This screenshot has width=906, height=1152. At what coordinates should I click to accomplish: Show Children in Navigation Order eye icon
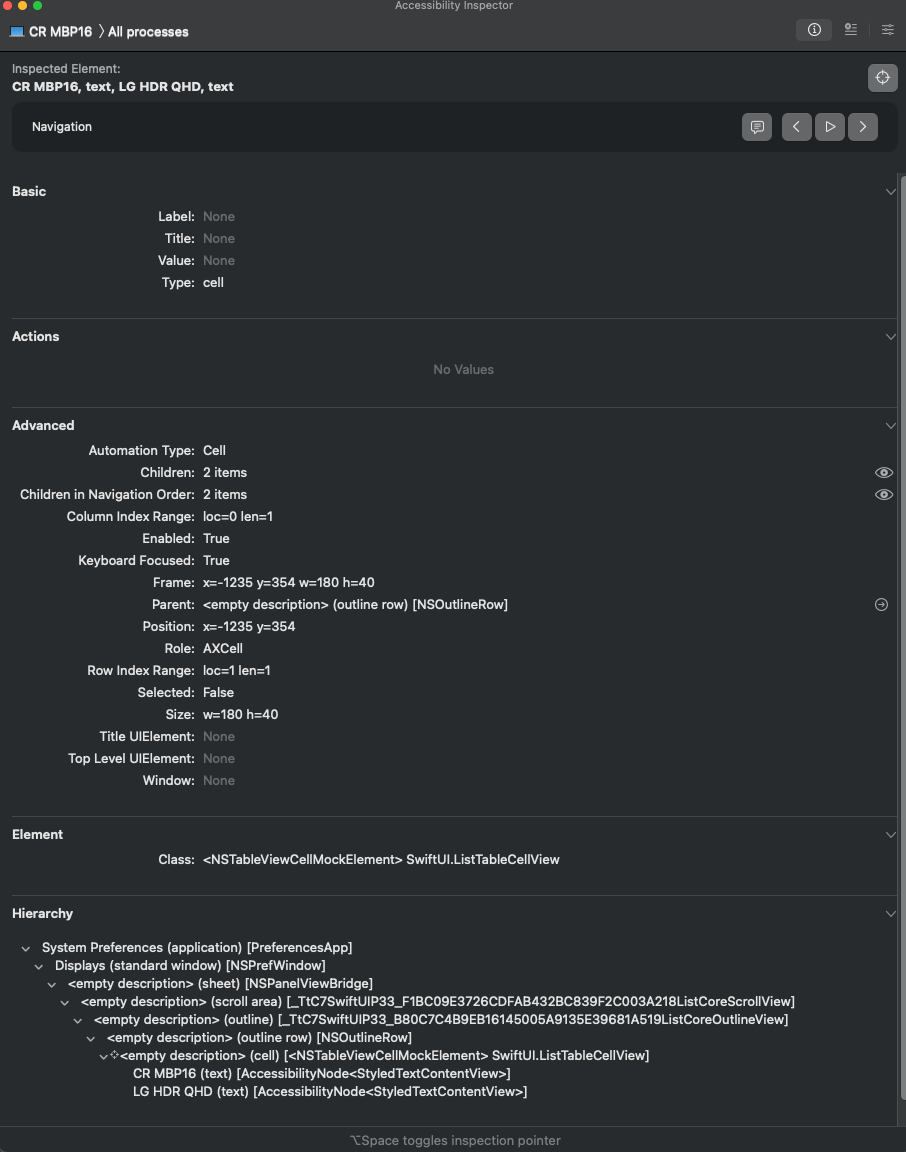tap(884, 494)
